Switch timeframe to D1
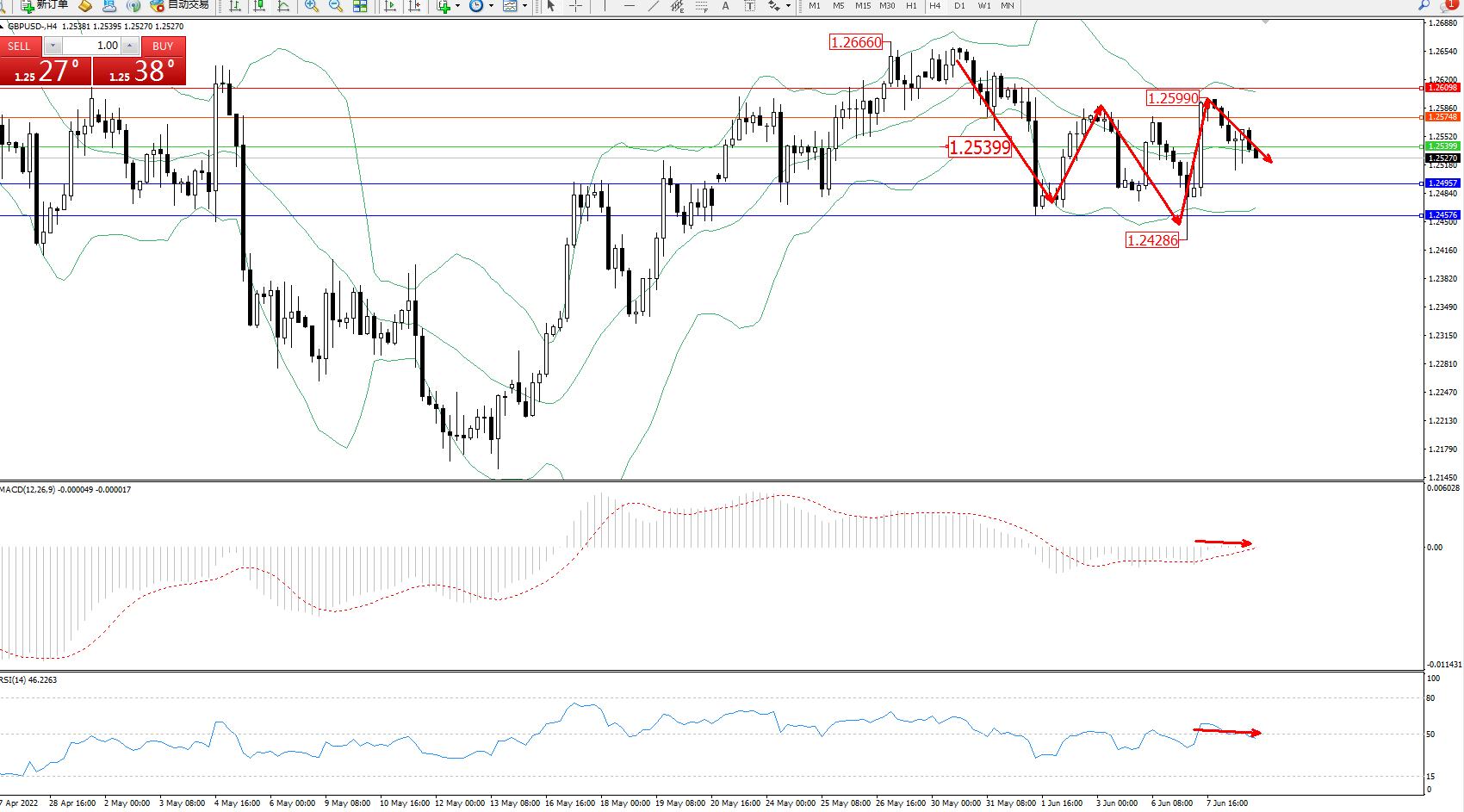1464x812 pixels. 959,6
